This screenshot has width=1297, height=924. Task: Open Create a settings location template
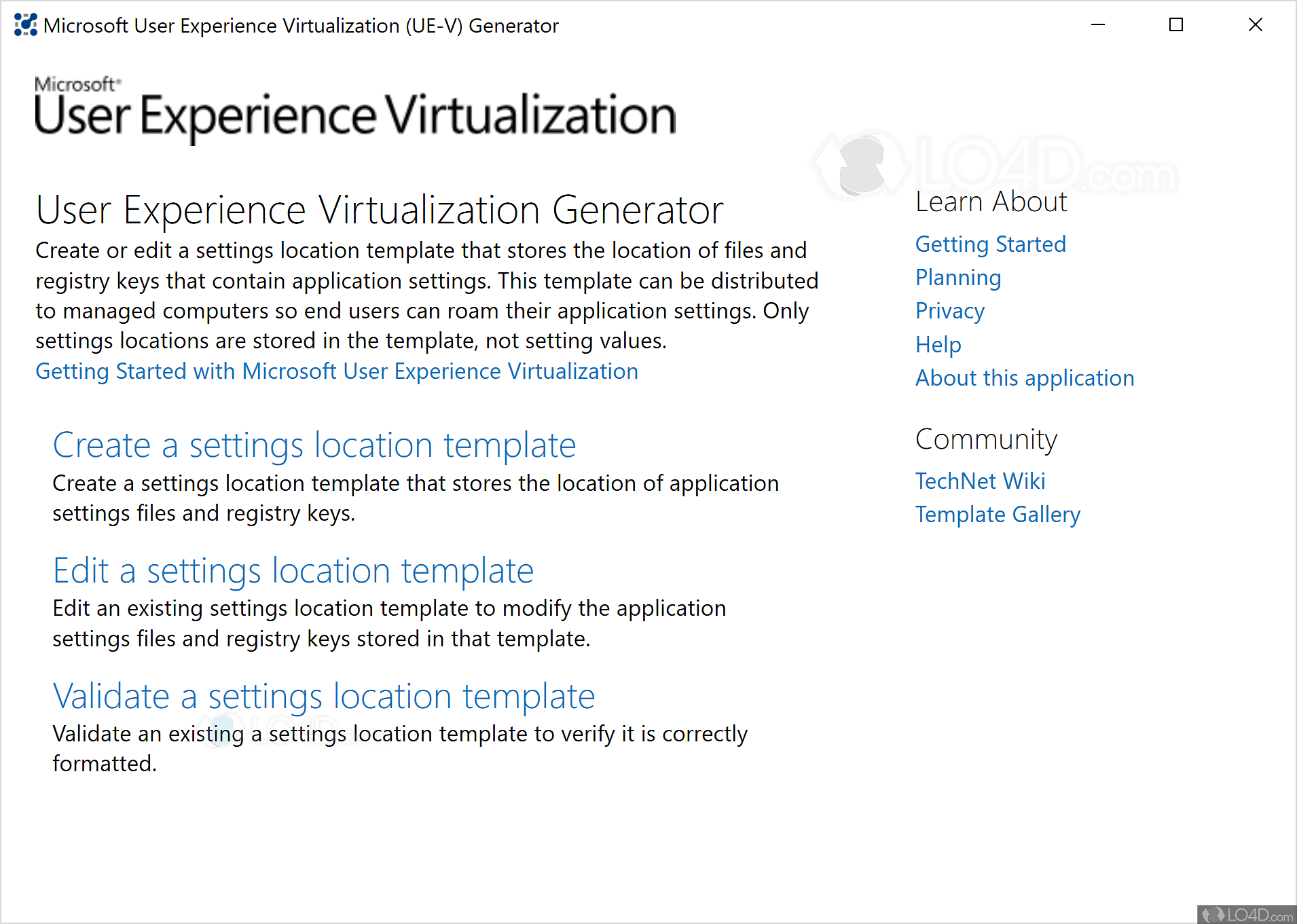(x=314, y=445)
